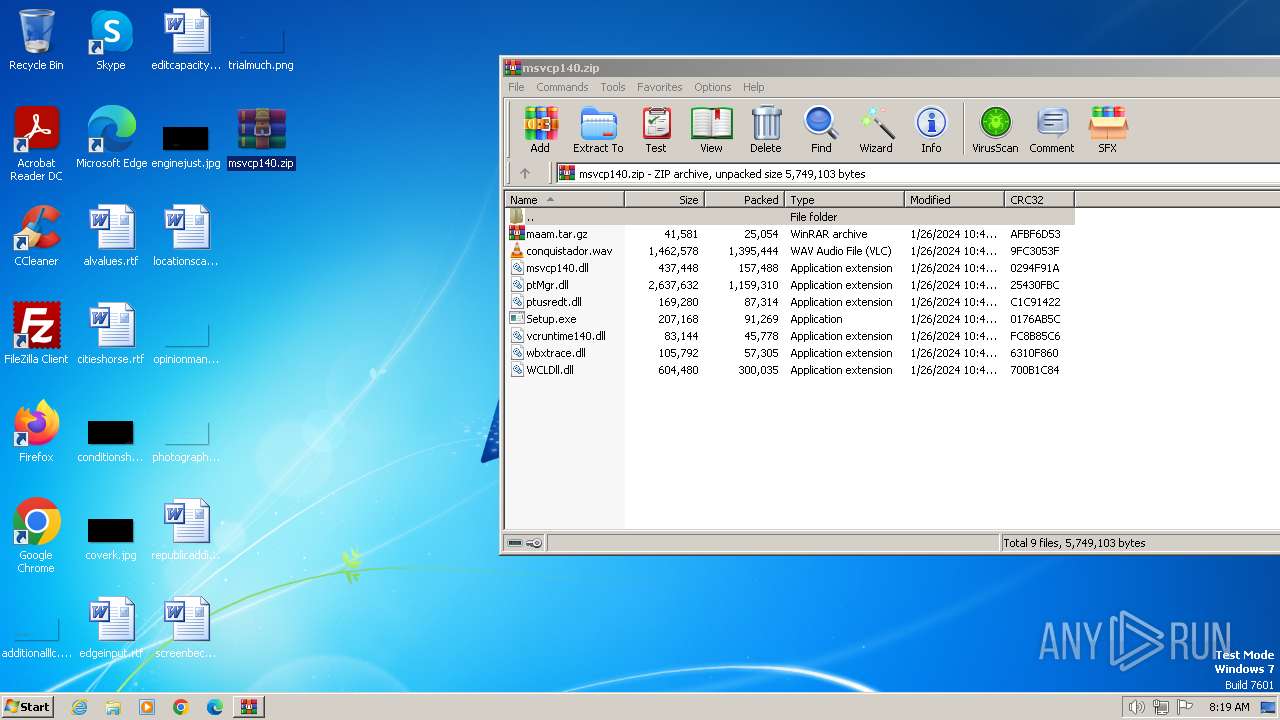This screenshot has width=1280, height=720.
Task: Click the Add toolbar icon in WinRAR
Action: [x=540, y=130]
